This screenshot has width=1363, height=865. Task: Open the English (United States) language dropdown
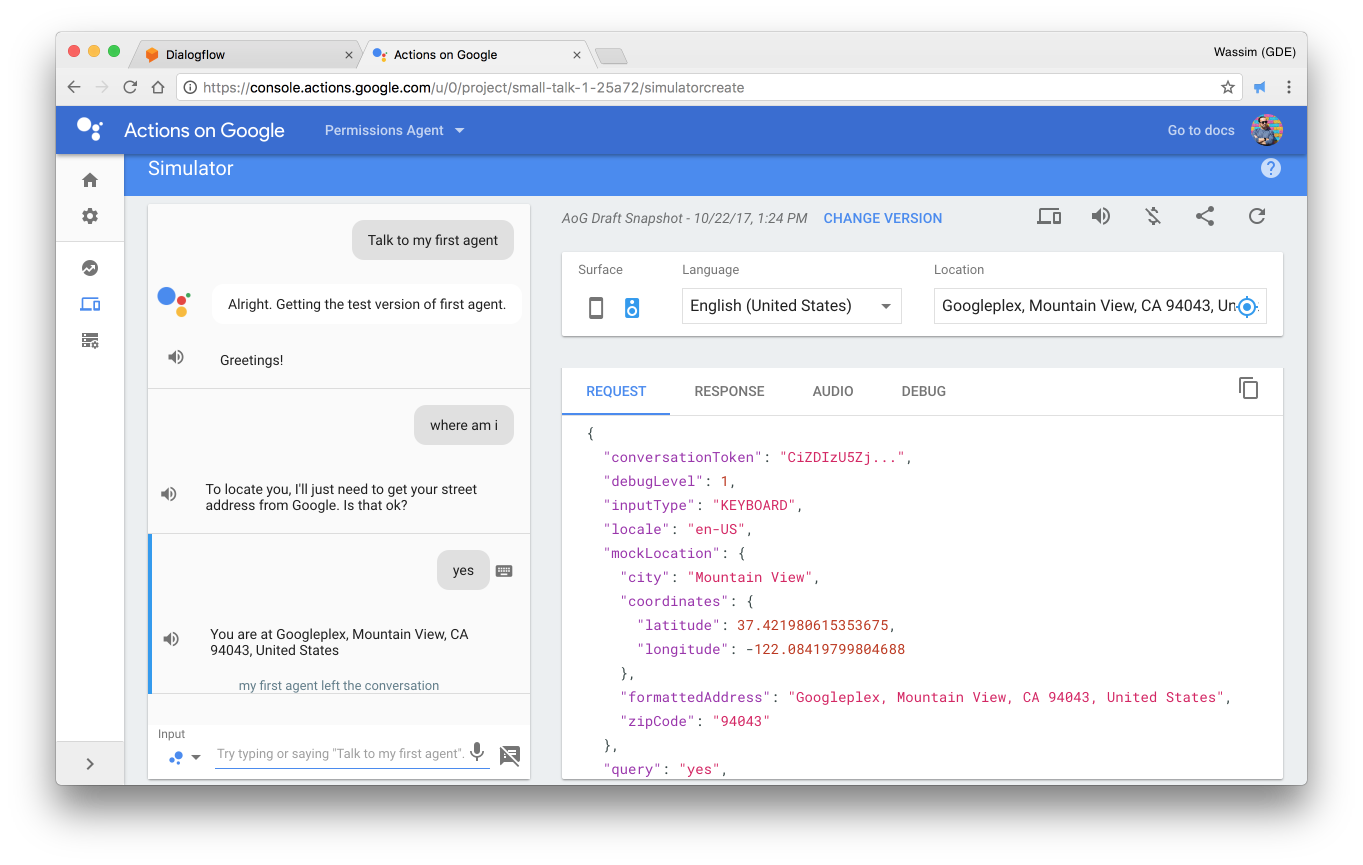pos(791,306)
